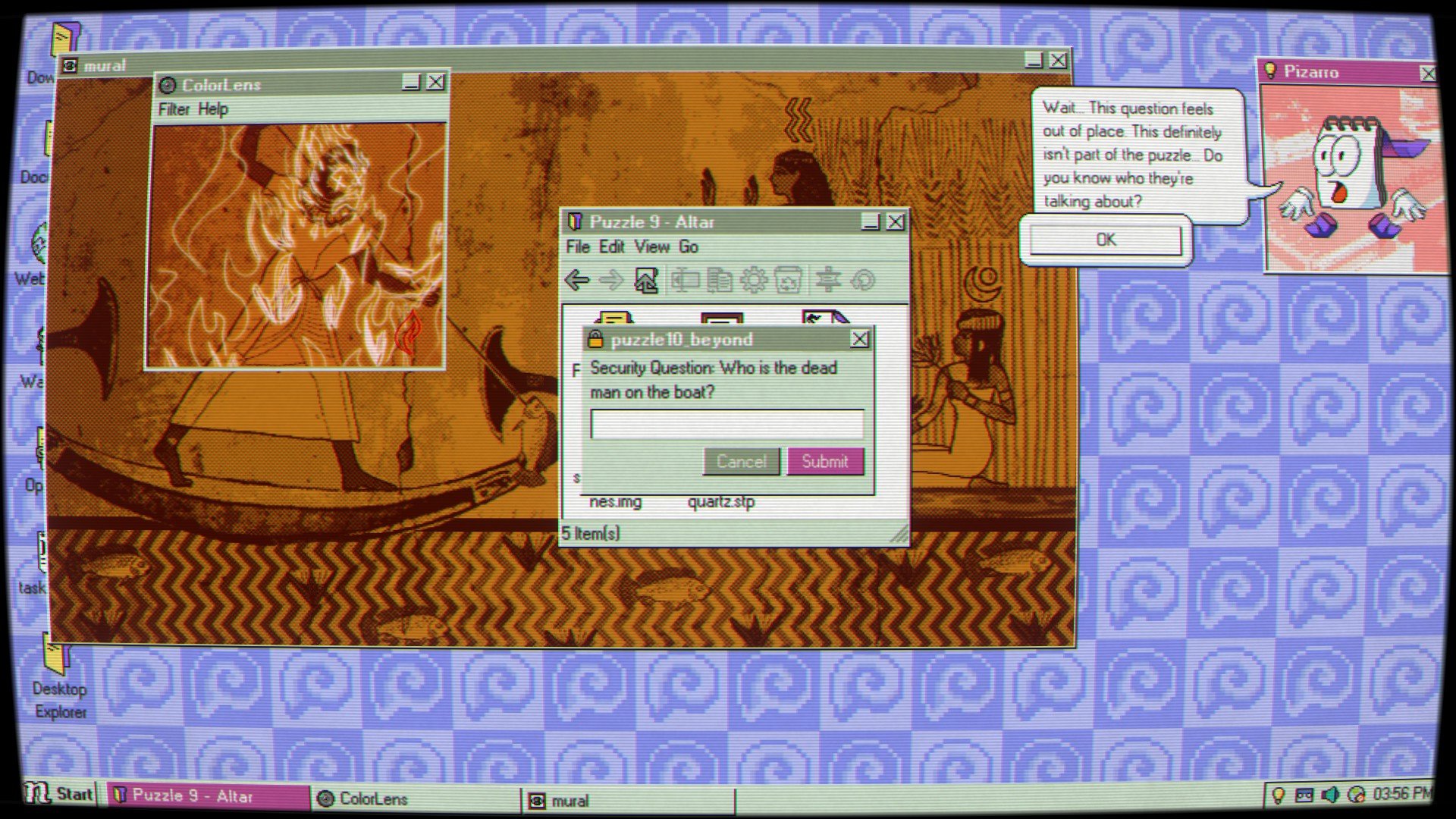Click the round tray icon beside the clock
1456x819 pixels.
click(1357, 795)
